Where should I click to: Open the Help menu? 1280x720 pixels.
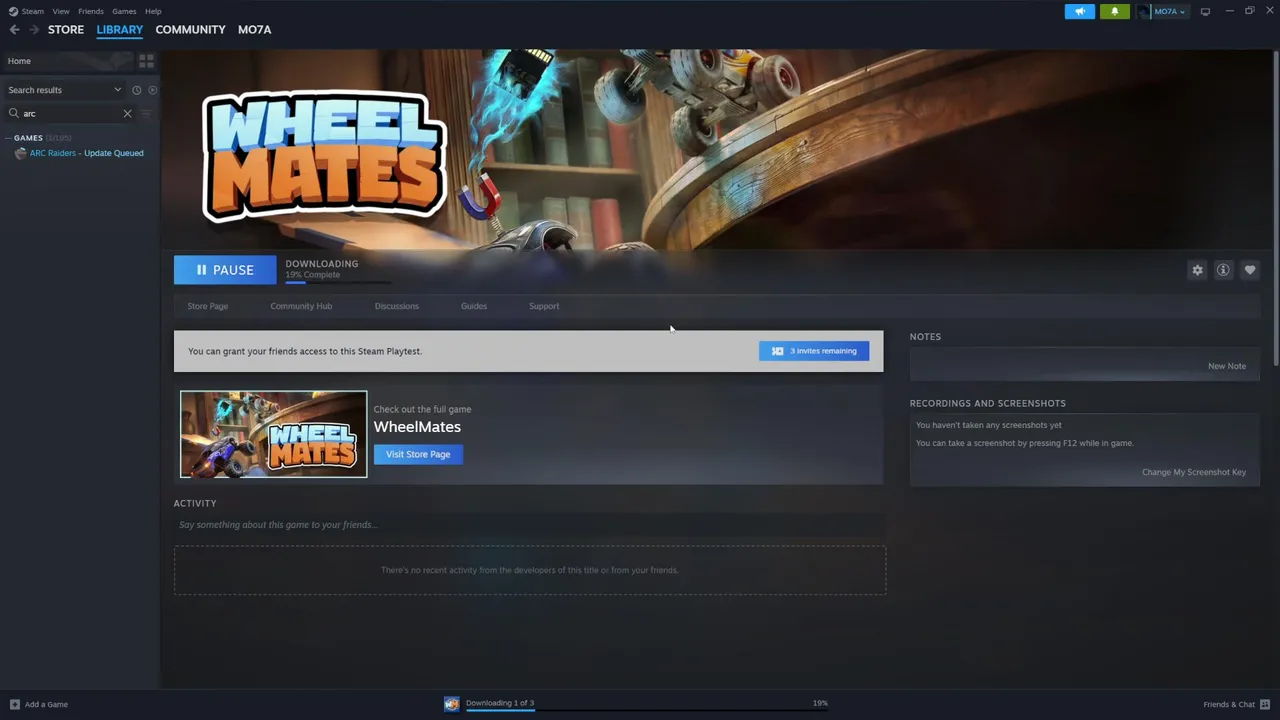[153, 11]
